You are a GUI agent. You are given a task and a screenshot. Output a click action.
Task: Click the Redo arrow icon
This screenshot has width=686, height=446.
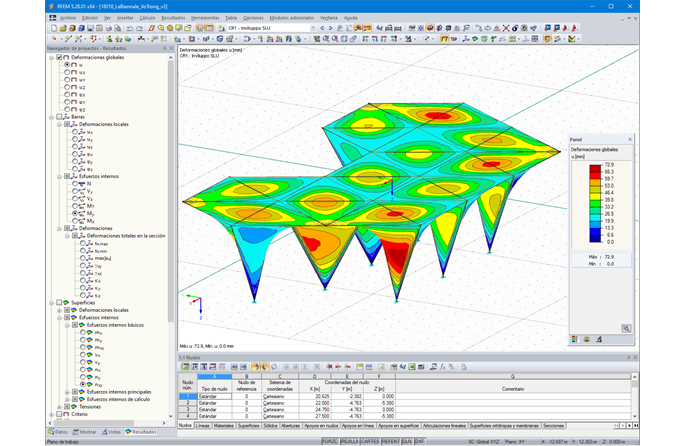[139, 28]
